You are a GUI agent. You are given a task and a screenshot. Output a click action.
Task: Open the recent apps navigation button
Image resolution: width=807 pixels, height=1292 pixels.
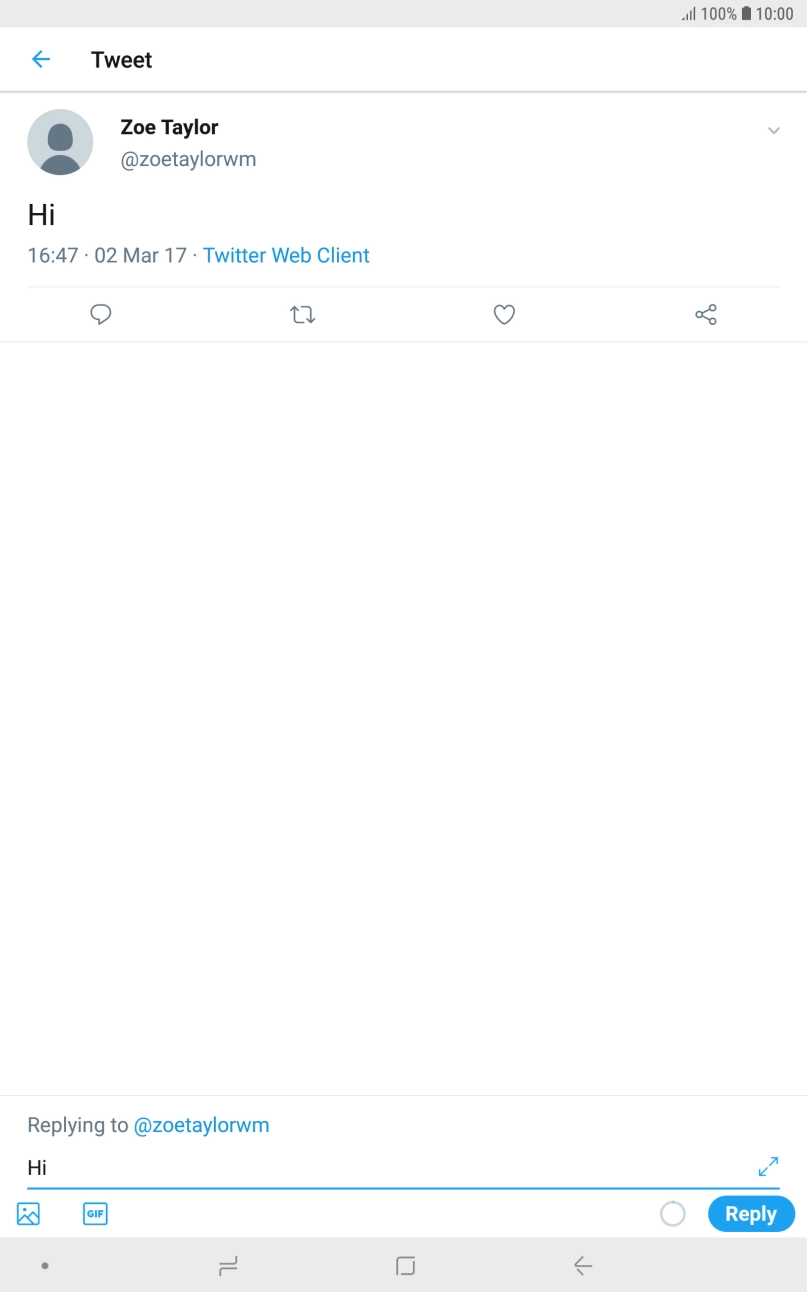(227, 1265)
